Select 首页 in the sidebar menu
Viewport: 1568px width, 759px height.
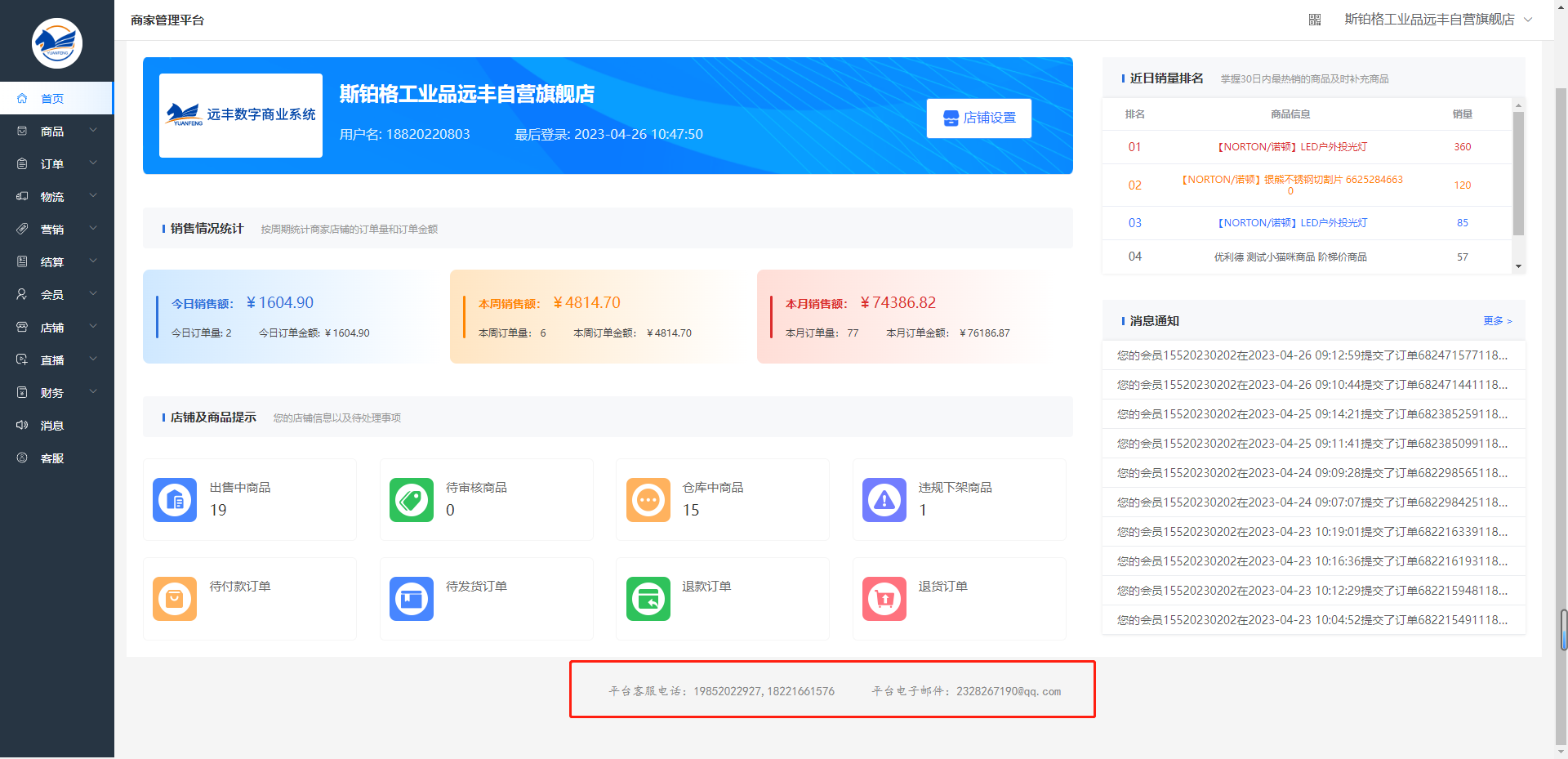pyautogui.click(x=56, y=98)
